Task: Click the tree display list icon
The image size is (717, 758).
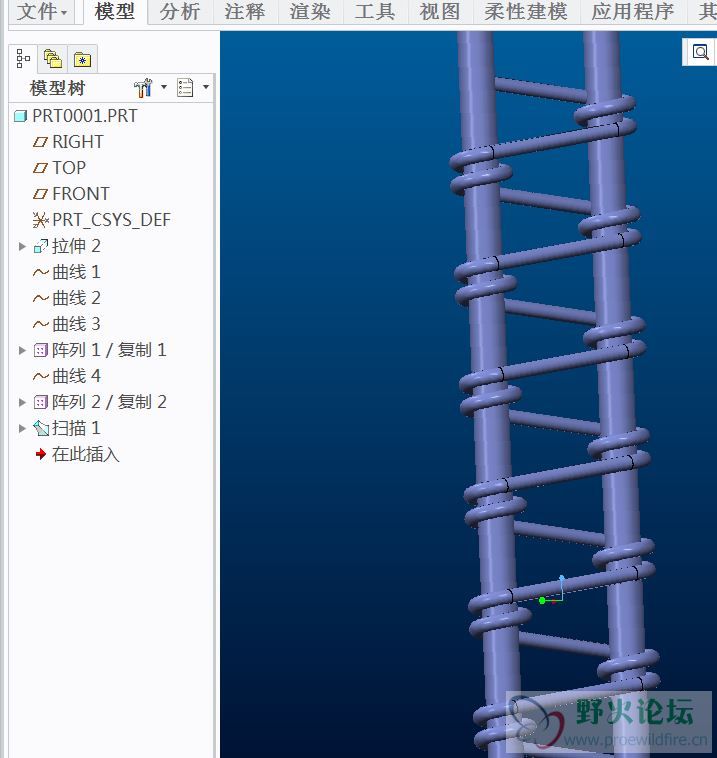Action: tap(185, 87)
